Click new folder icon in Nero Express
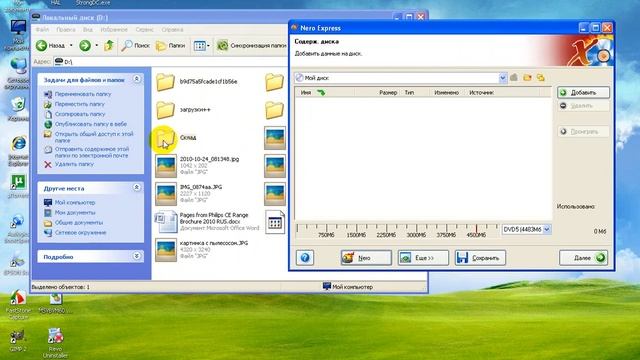Image resolution: width=640 pixels, height=360 pixels. tap(527, 78)
